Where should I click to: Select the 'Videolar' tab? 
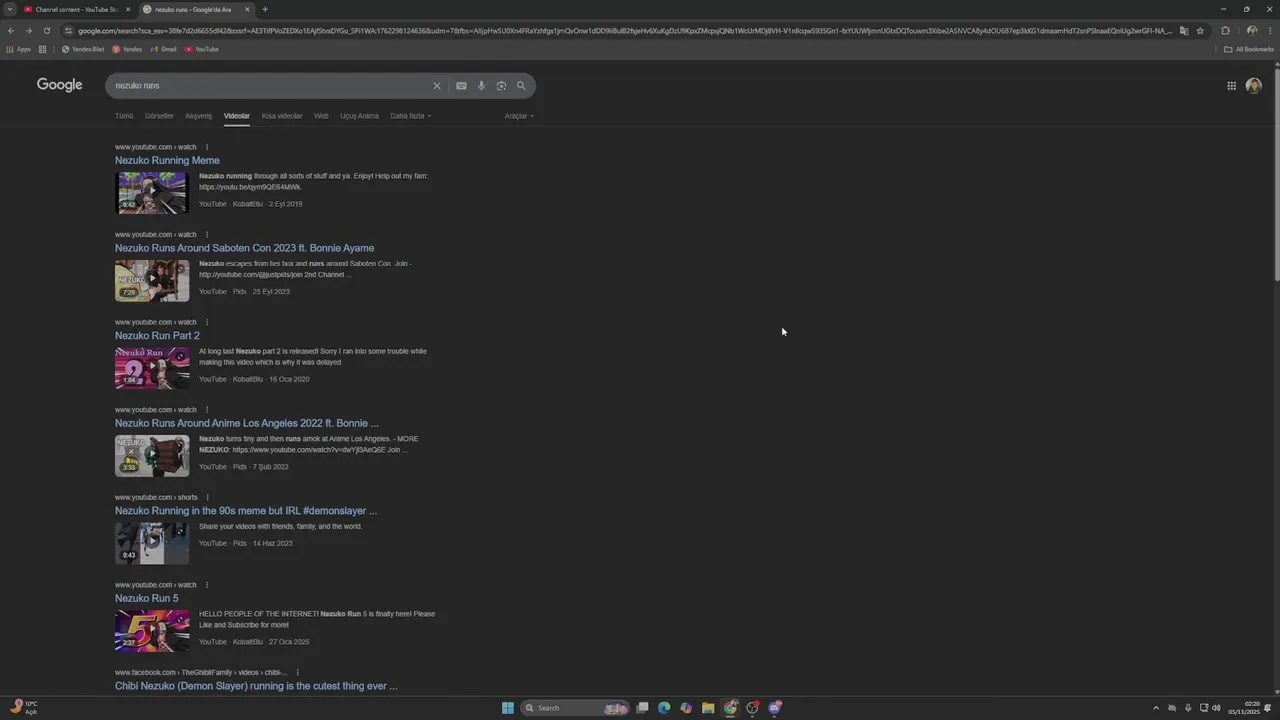tap(237, 116)
